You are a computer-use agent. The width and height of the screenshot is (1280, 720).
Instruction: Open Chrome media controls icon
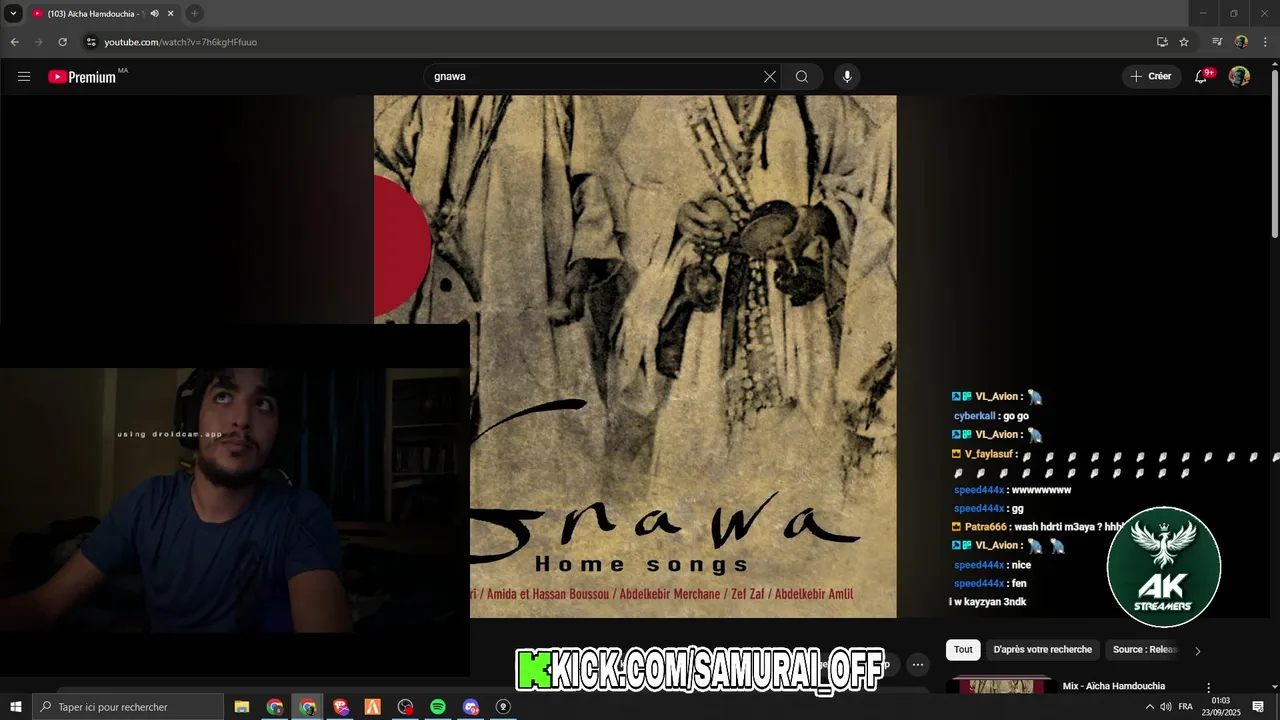pyautogui.click(x=1217, y=42)
